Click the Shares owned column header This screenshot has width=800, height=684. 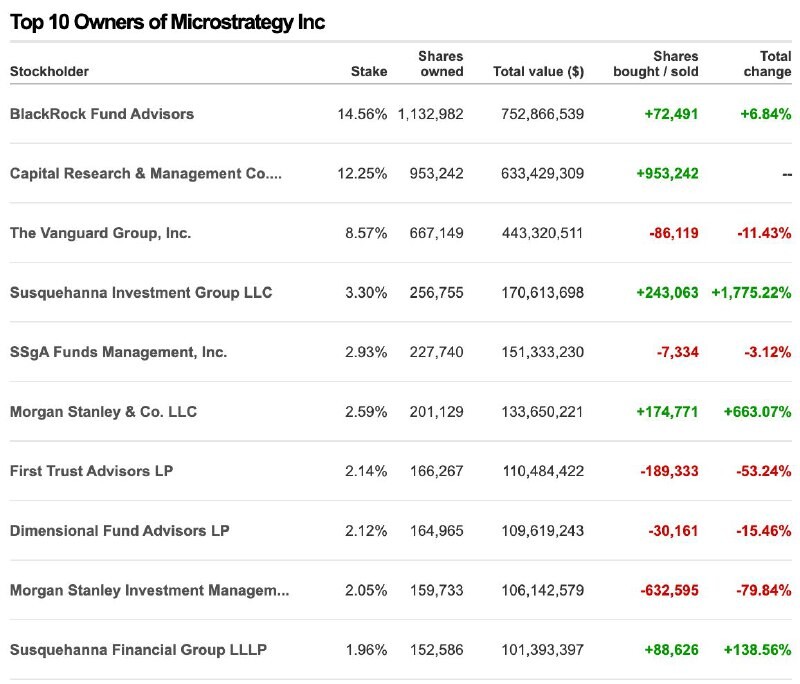point(441,64)
